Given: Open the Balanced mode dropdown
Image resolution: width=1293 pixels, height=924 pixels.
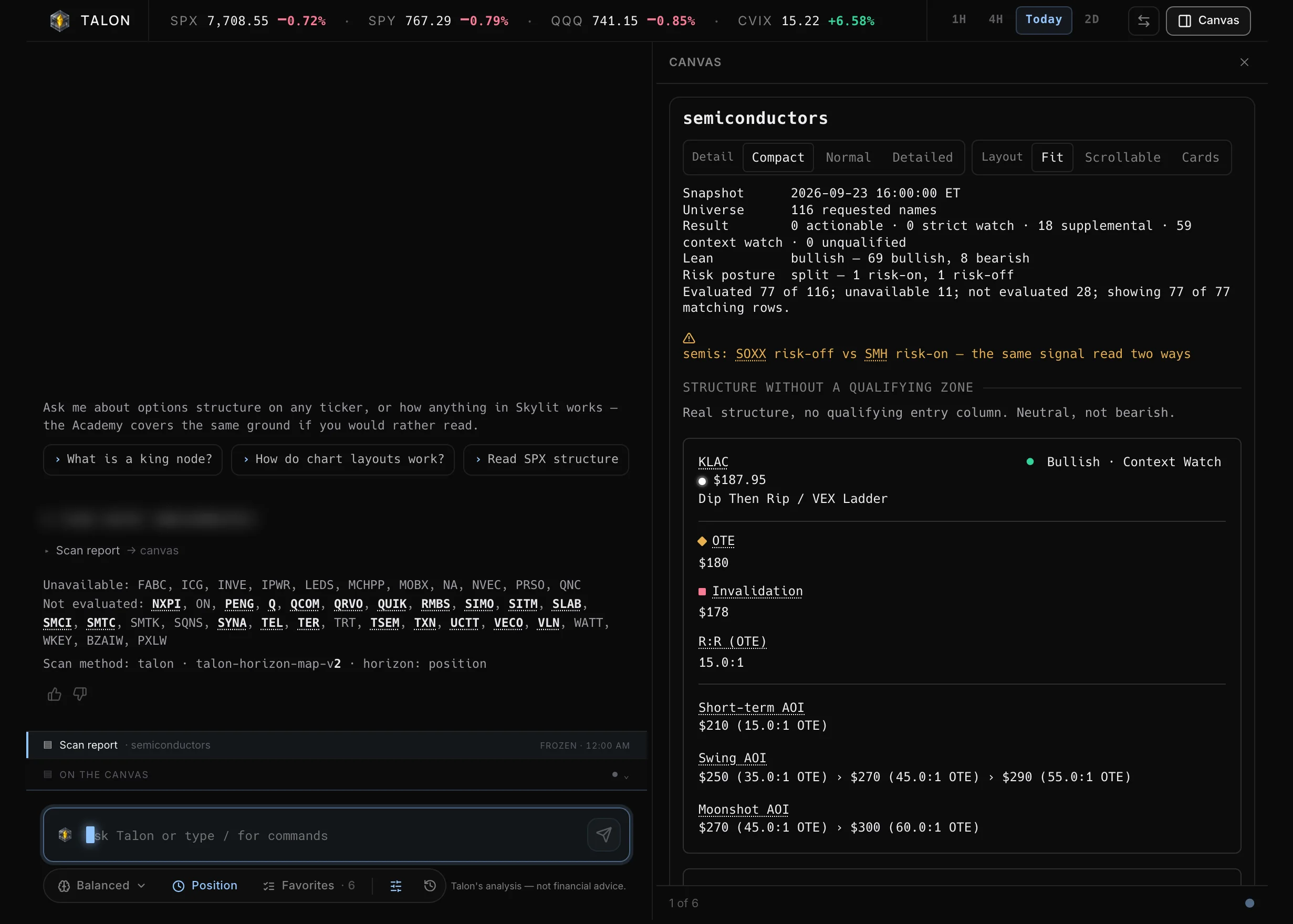Looking at the screenshot, I should pyautogui.click(x=102, y=886).
